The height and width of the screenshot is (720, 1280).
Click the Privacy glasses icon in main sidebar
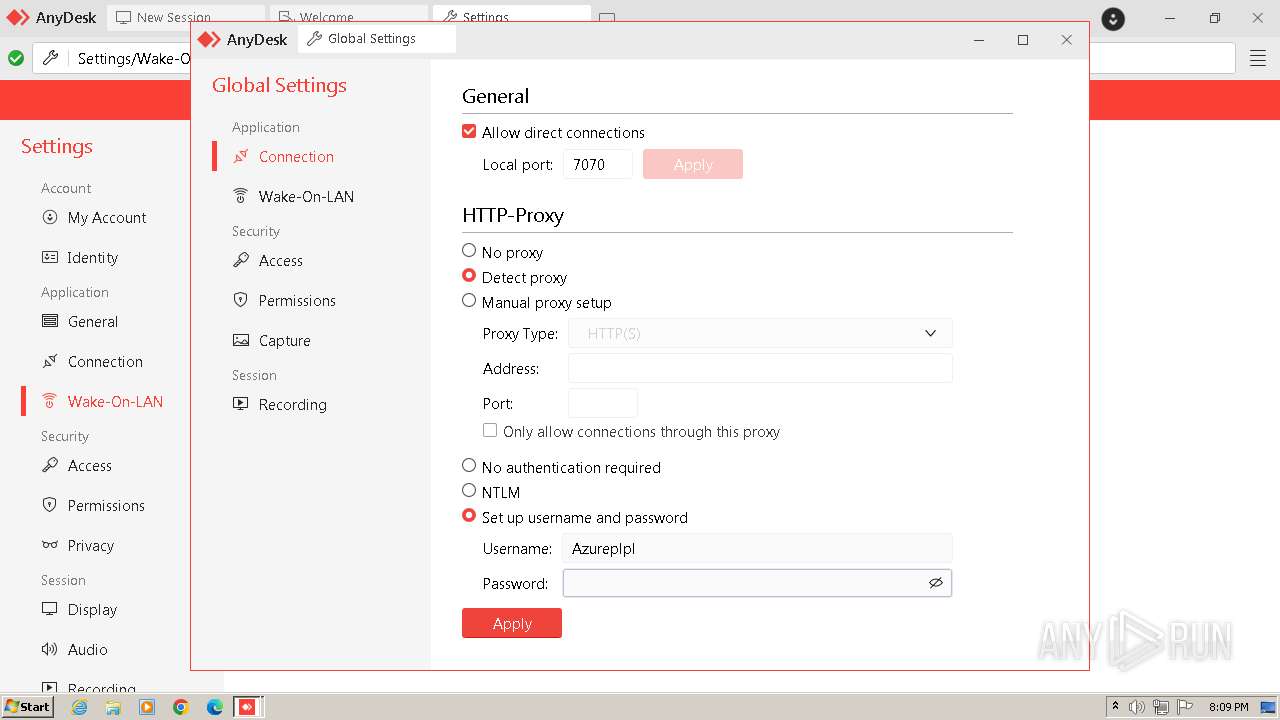tap(50, 545)
